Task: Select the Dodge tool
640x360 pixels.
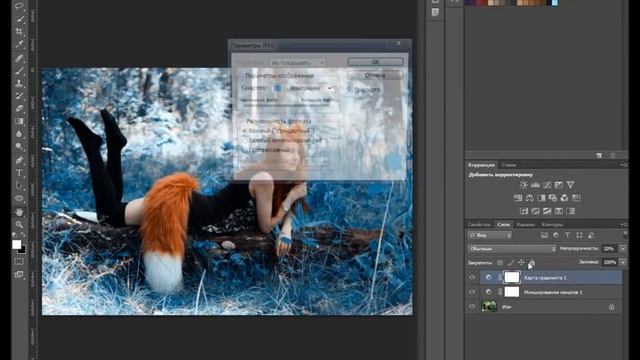Action: coord(19,147)
